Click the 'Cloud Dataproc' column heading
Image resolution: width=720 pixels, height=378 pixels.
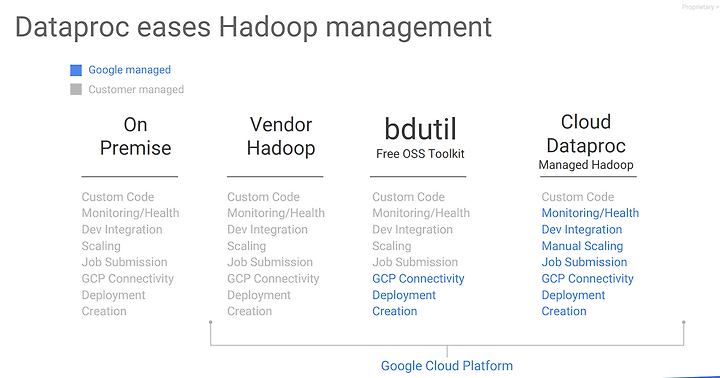coord(586,134)
